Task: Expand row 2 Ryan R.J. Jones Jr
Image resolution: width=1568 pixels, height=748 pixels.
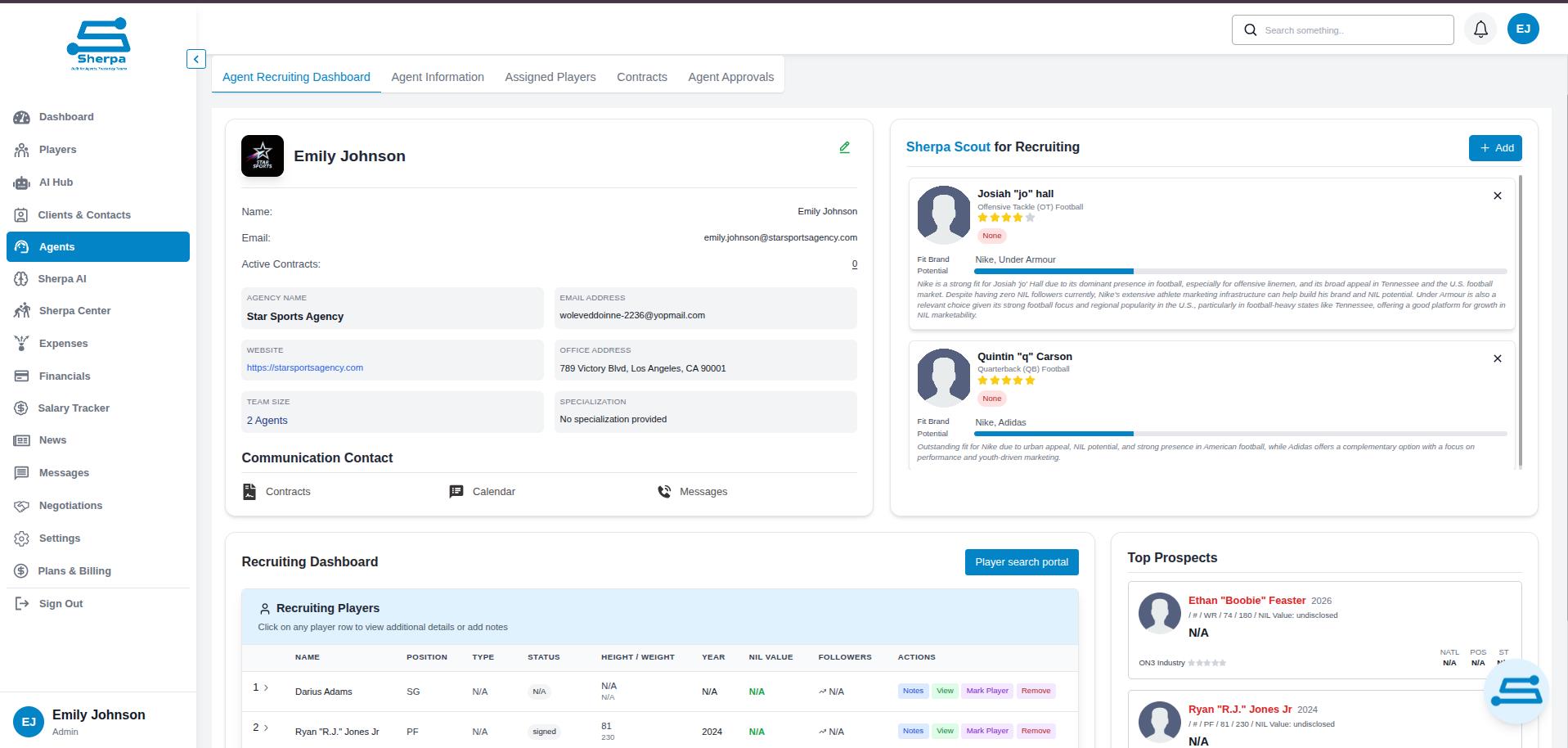Action: tap(266, 728)
